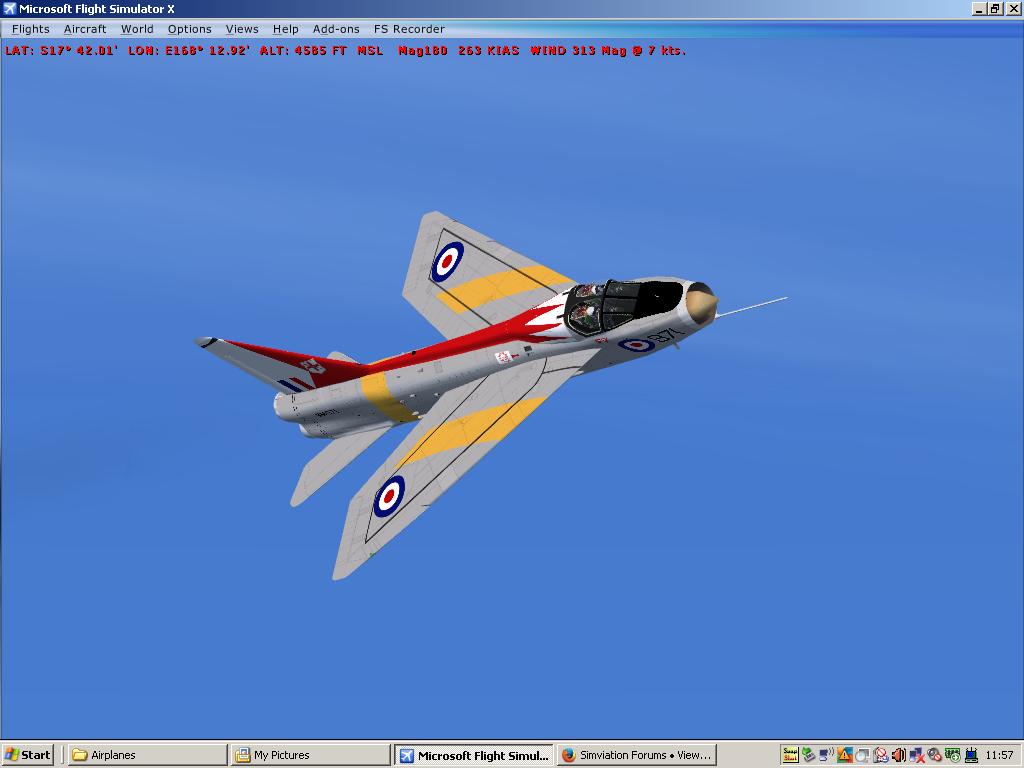Click the display monitor tray icon
The image size is (1024, 768).
863,755
